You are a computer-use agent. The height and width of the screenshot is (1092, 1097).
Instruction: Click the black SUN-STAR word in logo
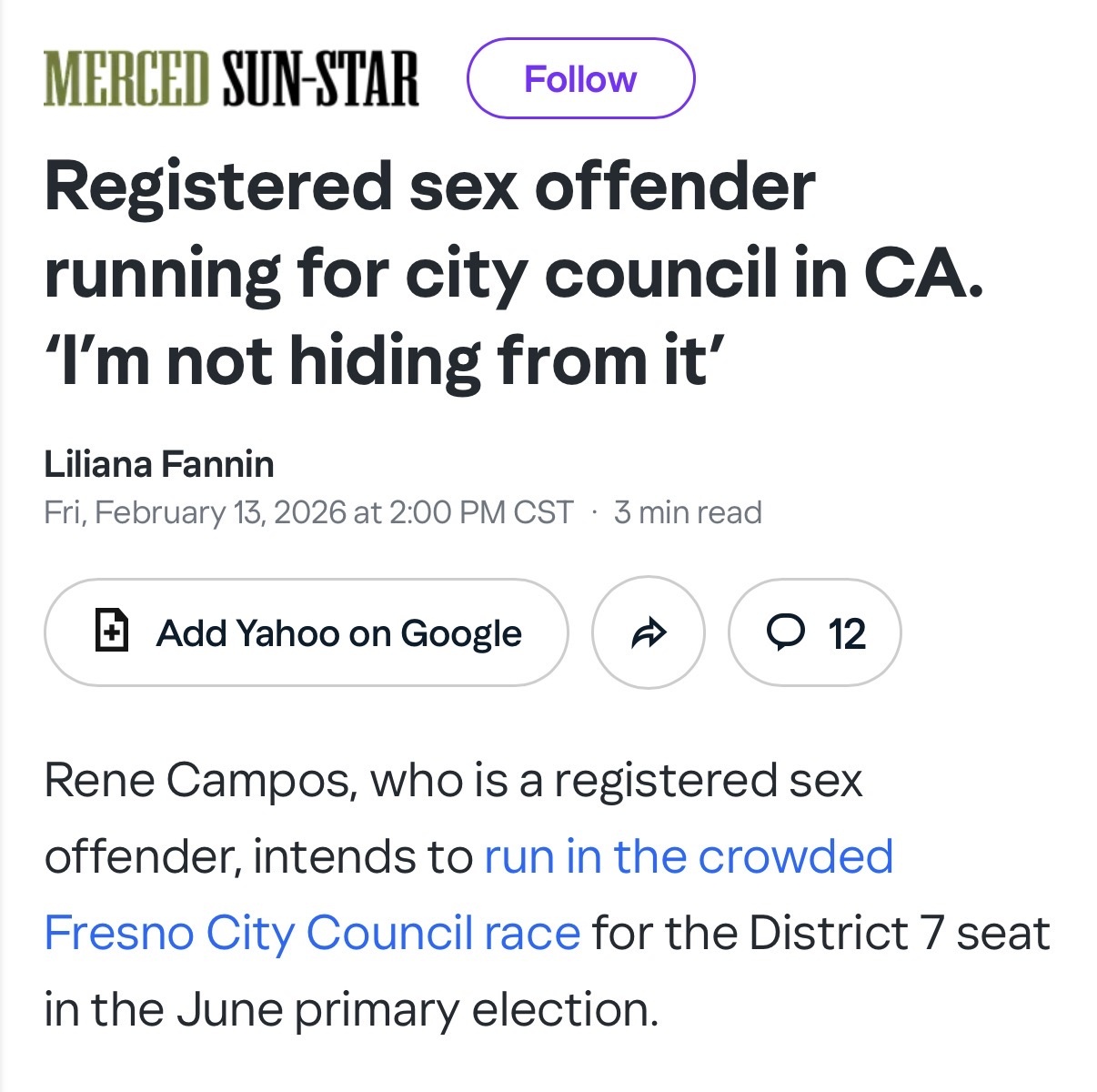coord(319,79)
